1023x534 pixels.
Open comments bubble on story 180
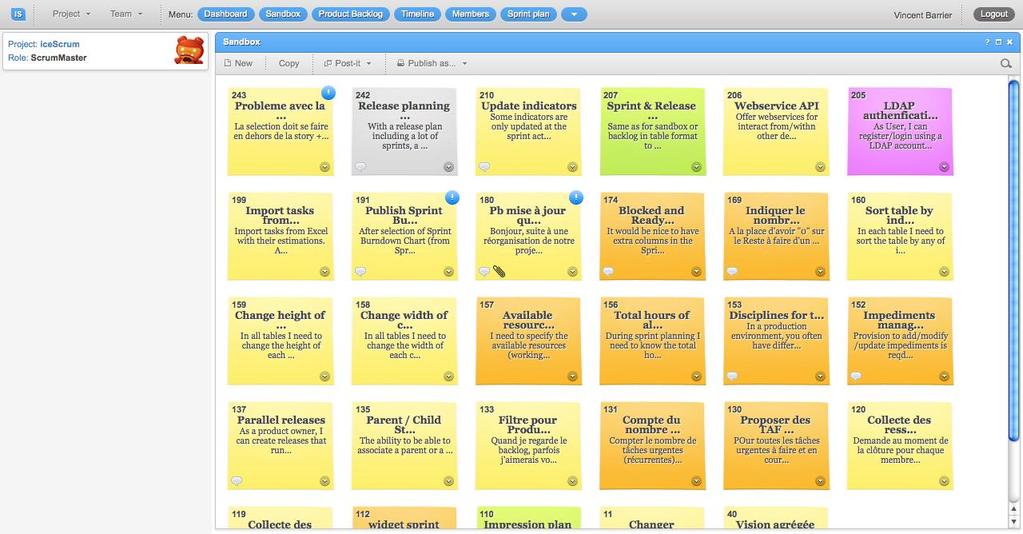click(x=484, y=271)
